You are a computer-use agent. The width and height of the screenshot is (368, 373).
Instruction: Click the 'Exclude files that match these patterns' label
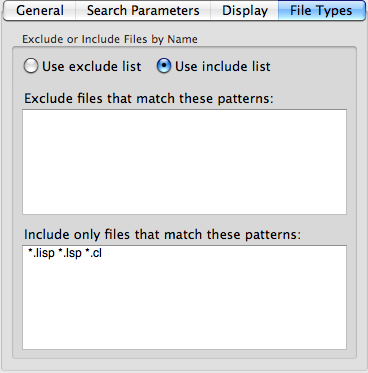point(149,99)
